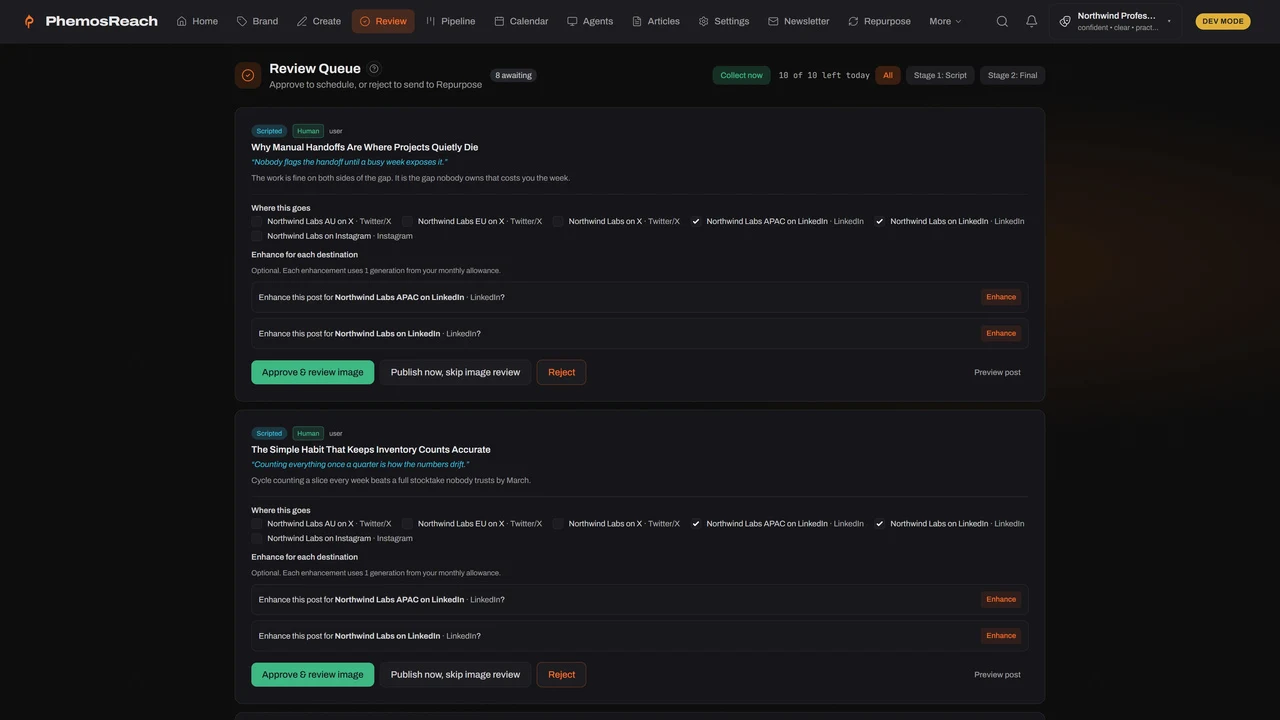The width and height of the screenshot is (1280, 720).
Task: Check Northwind Labs on X for Inventory Counts post
Action: point(558,524)
